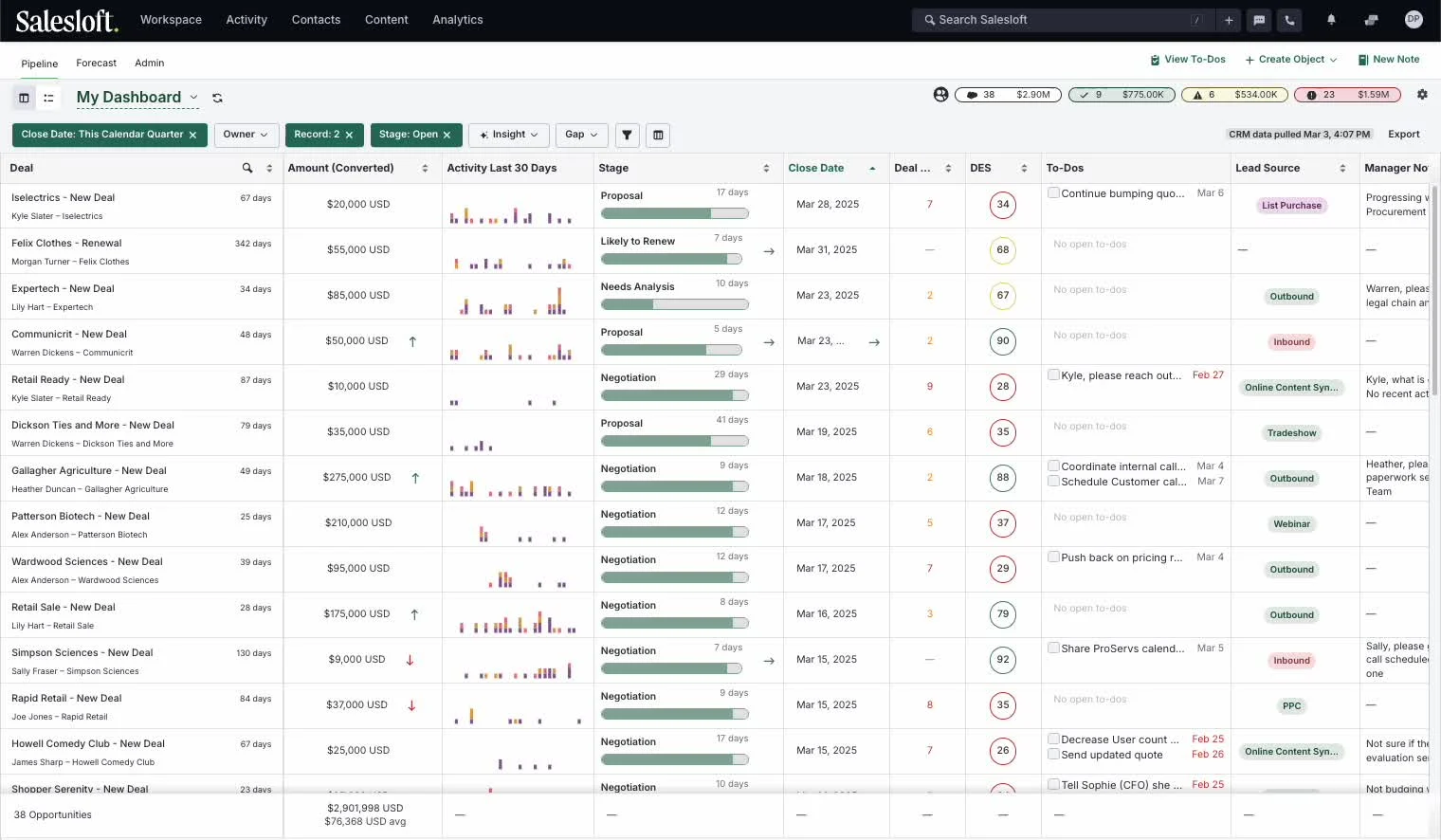
Task: Open the DP user avatar menu
Action: point(1414,19)
